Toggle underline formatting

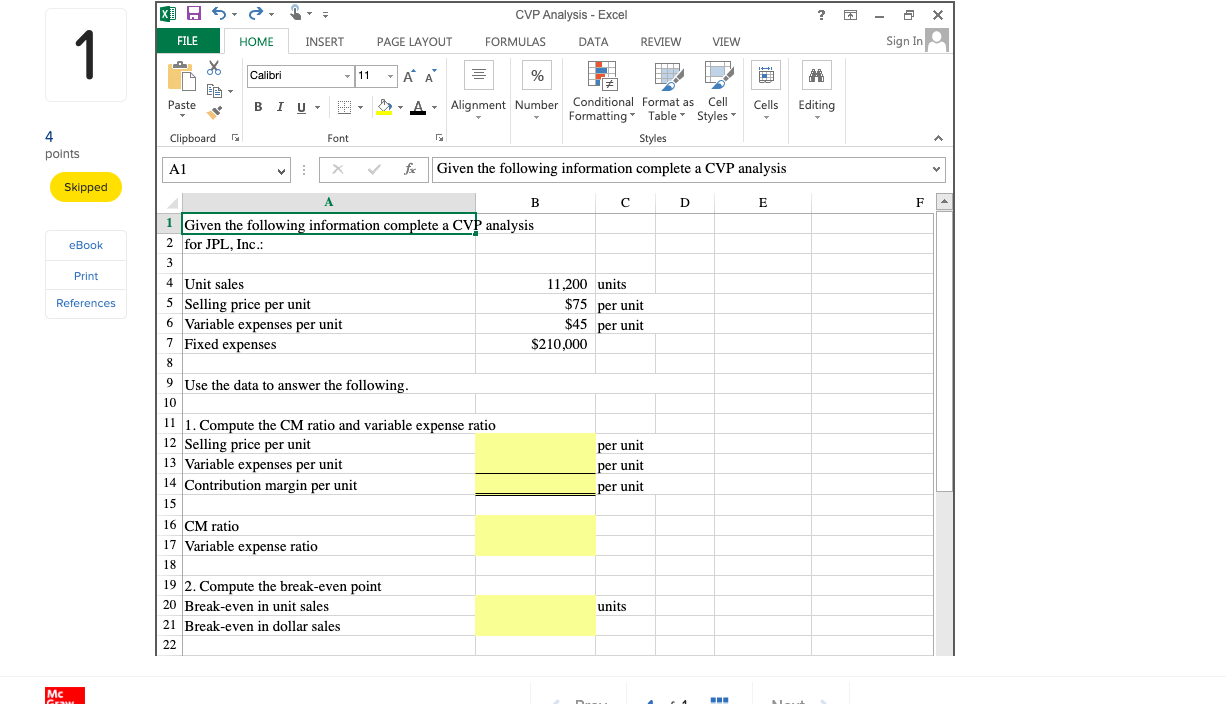pos(300,106)
